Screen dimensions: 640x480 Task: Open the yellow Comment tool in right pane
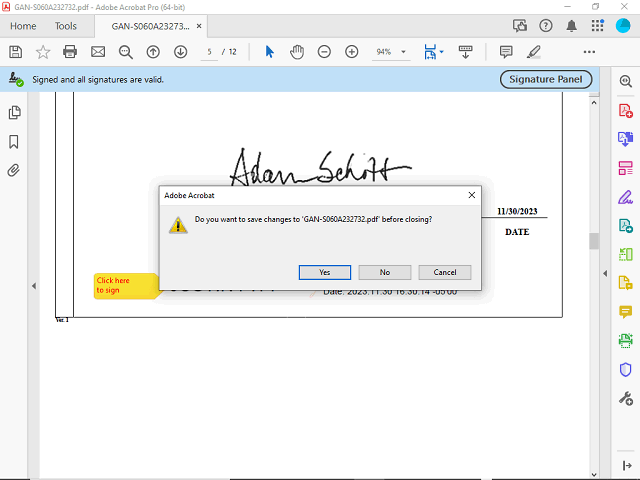(625, 312)
